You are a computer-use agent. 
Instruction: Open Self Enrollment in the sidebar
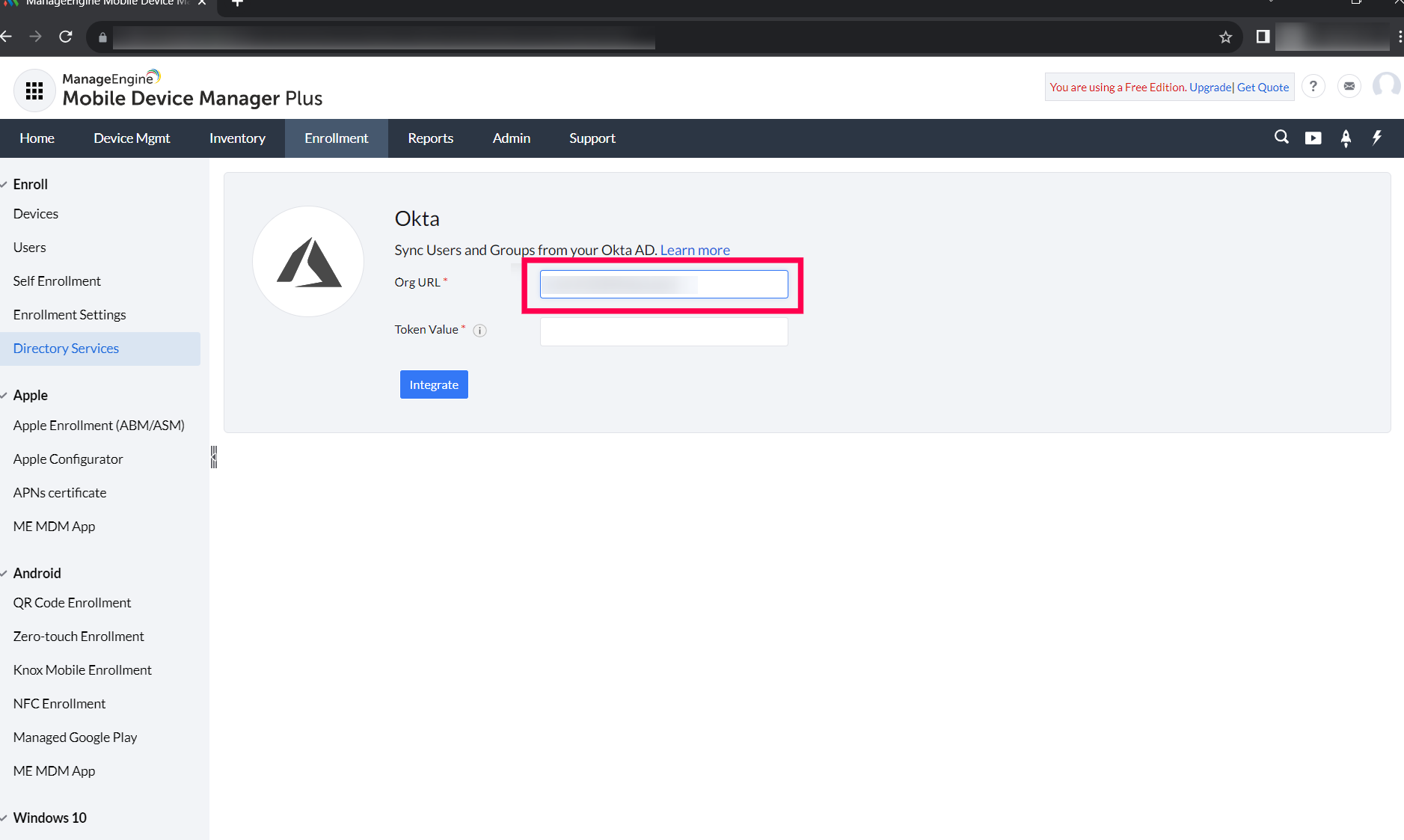point(57,281)
